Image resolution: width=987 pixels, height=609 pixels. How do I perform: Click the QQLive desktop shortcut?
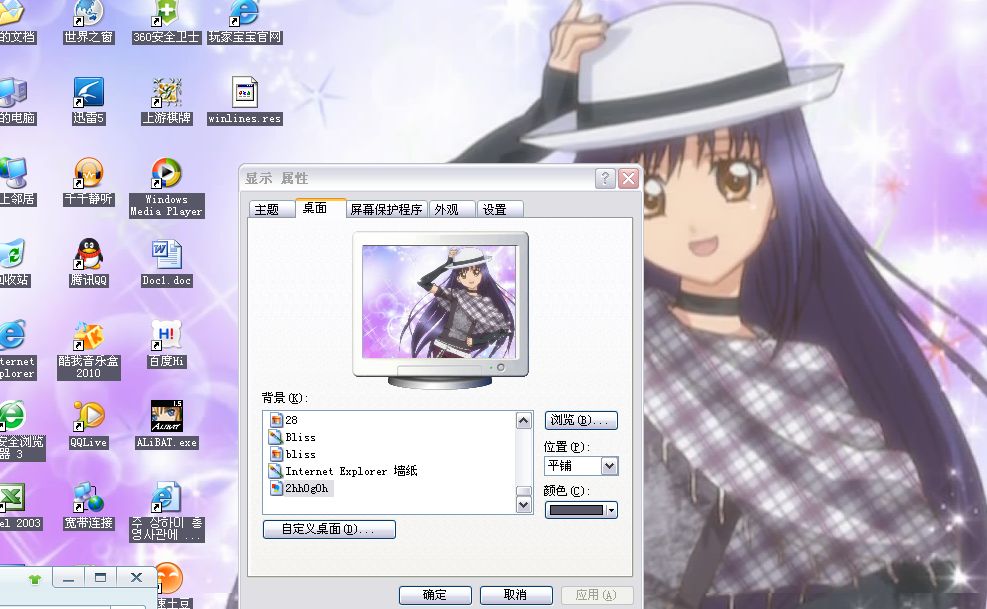(88, 417)
